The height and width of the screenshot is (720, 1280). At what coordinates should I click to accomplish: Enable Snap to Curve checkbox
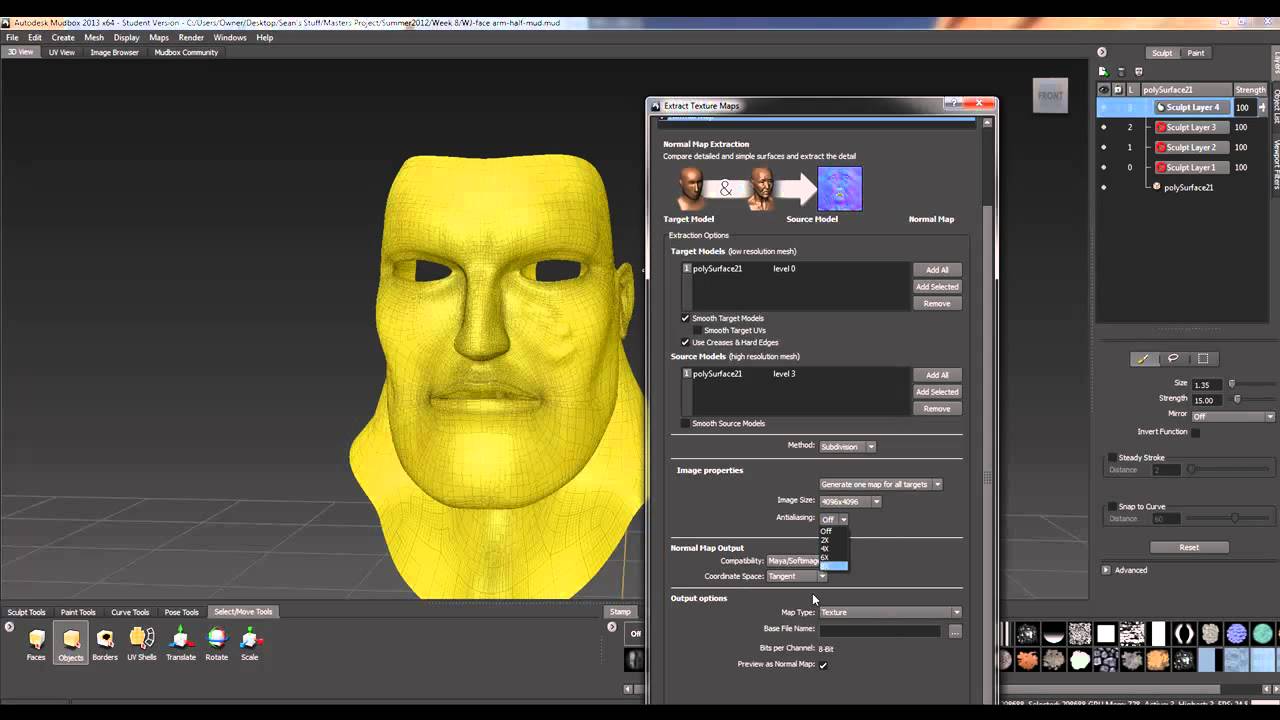(1112, 506)
